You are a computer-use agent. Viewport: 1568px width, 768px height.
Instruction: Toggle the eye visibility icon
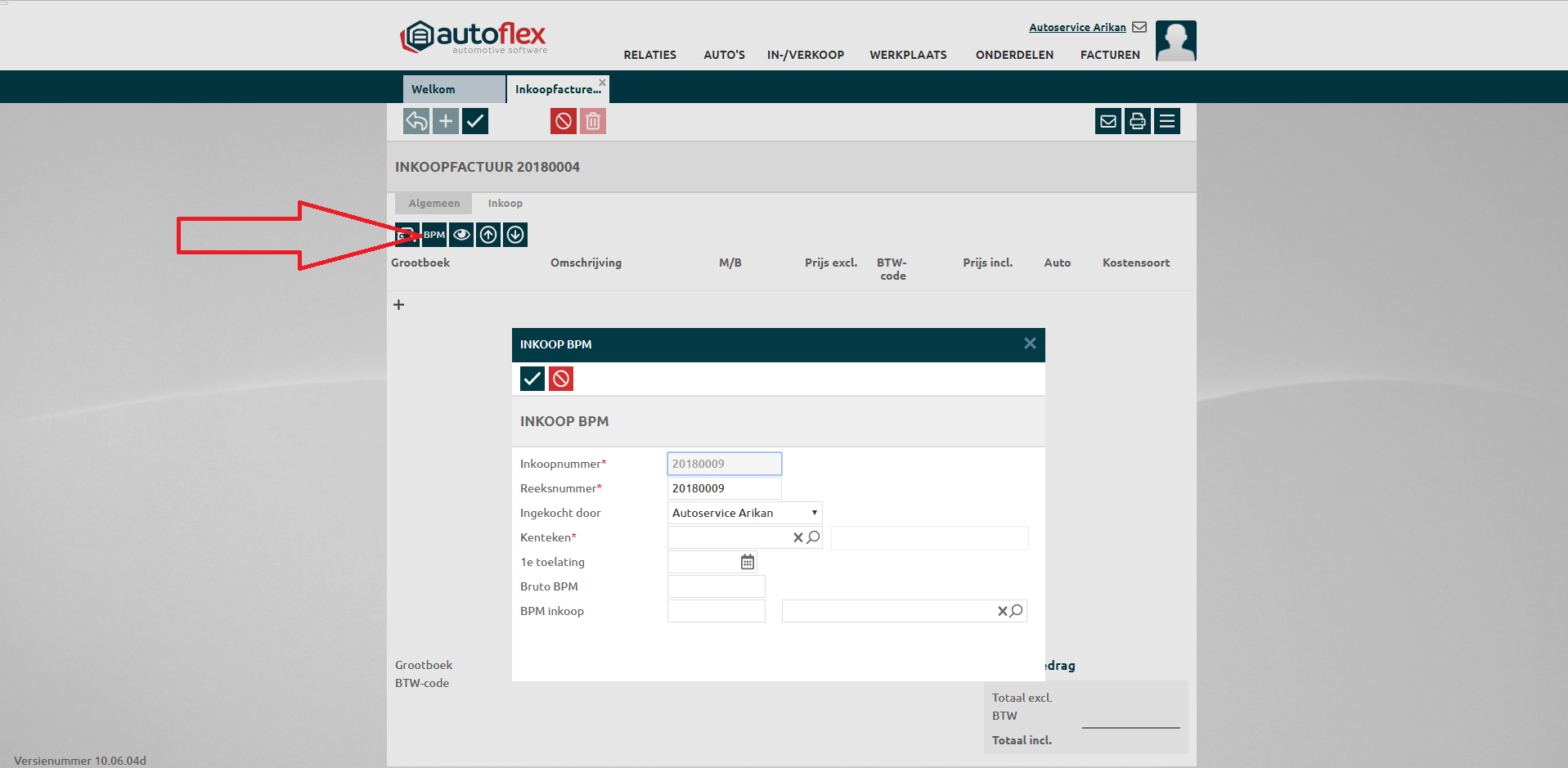(461, 235)
